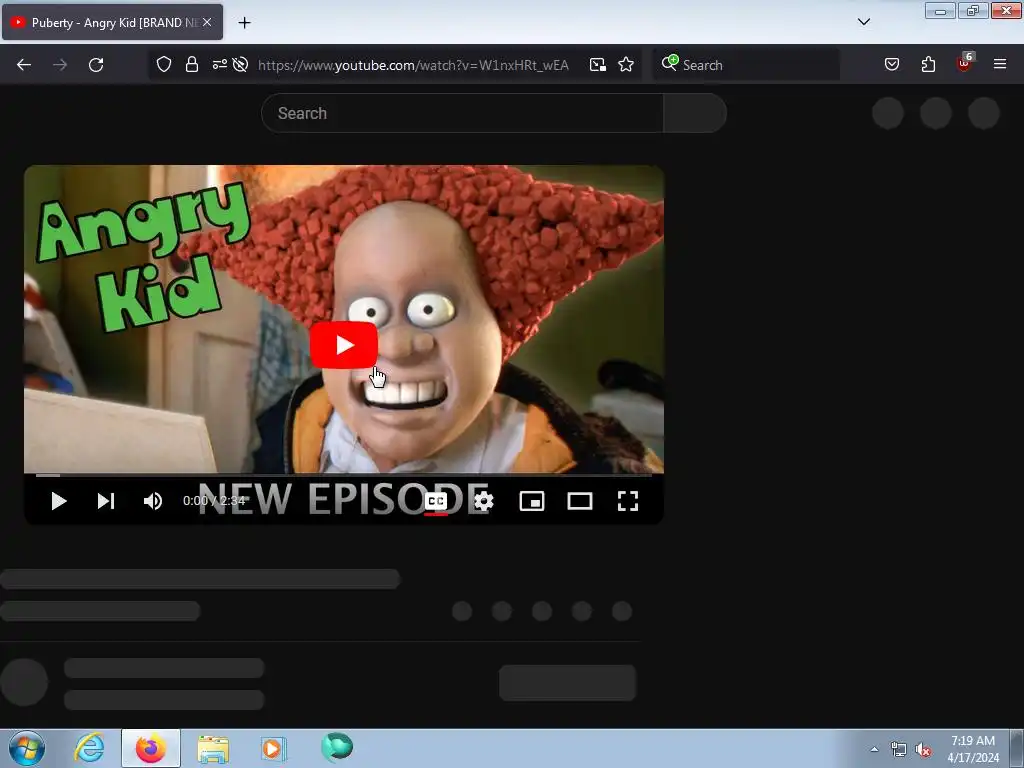Open the Windows Start menu
The height and width of the screenshot is (768, 1024).
click(27, 748)
